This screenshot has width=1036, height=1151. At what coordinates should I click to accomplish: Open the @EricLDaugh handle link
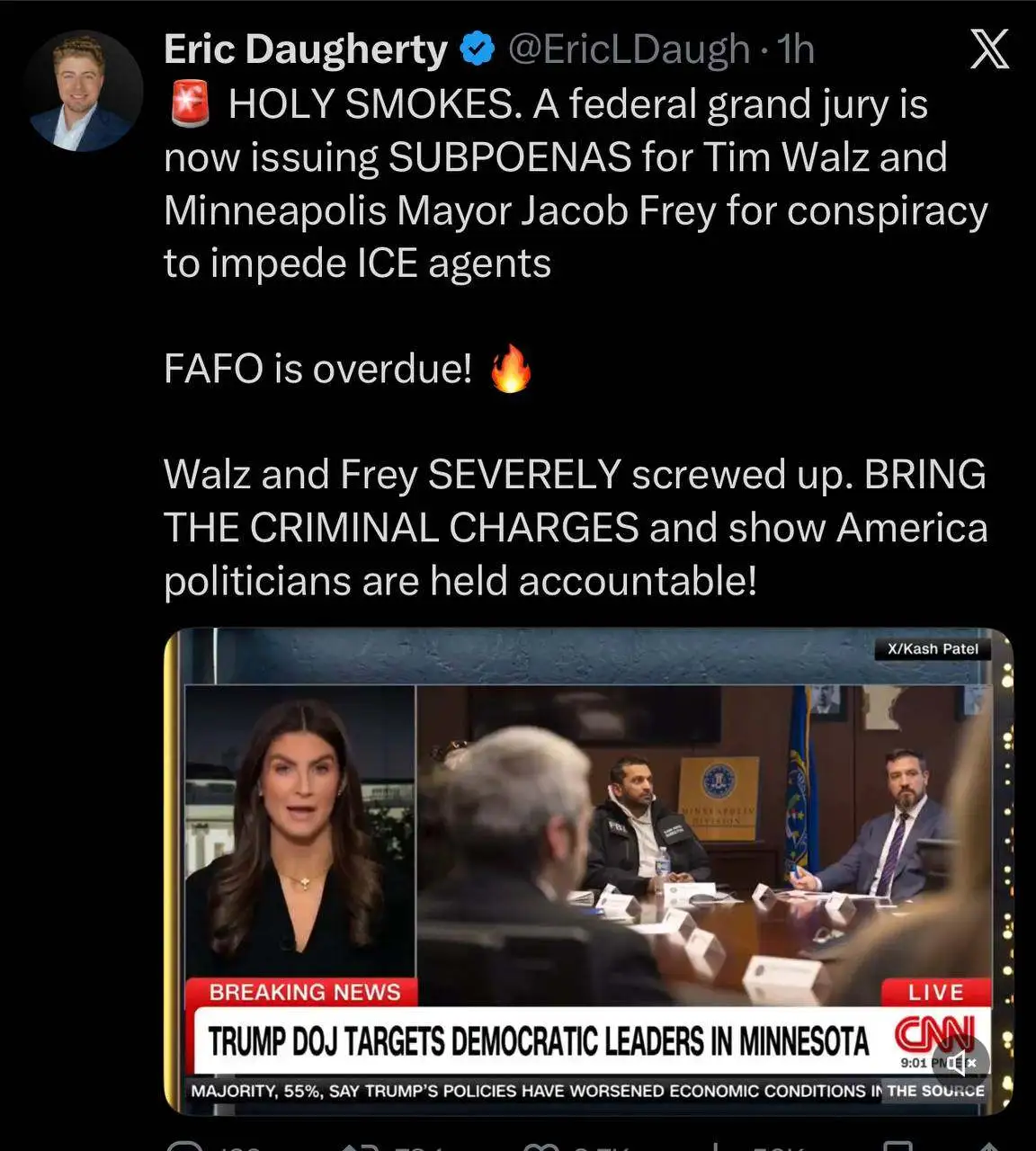(x=629, y=49)
